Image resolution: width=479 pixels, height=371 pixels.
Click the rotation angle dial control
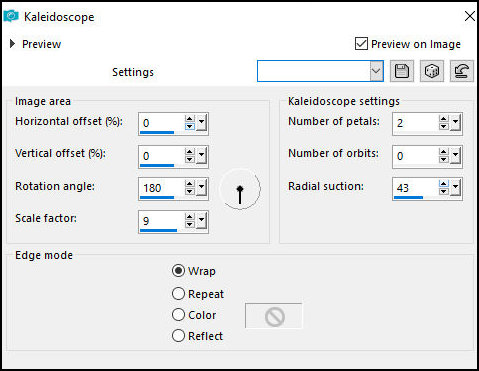(240, 189)
